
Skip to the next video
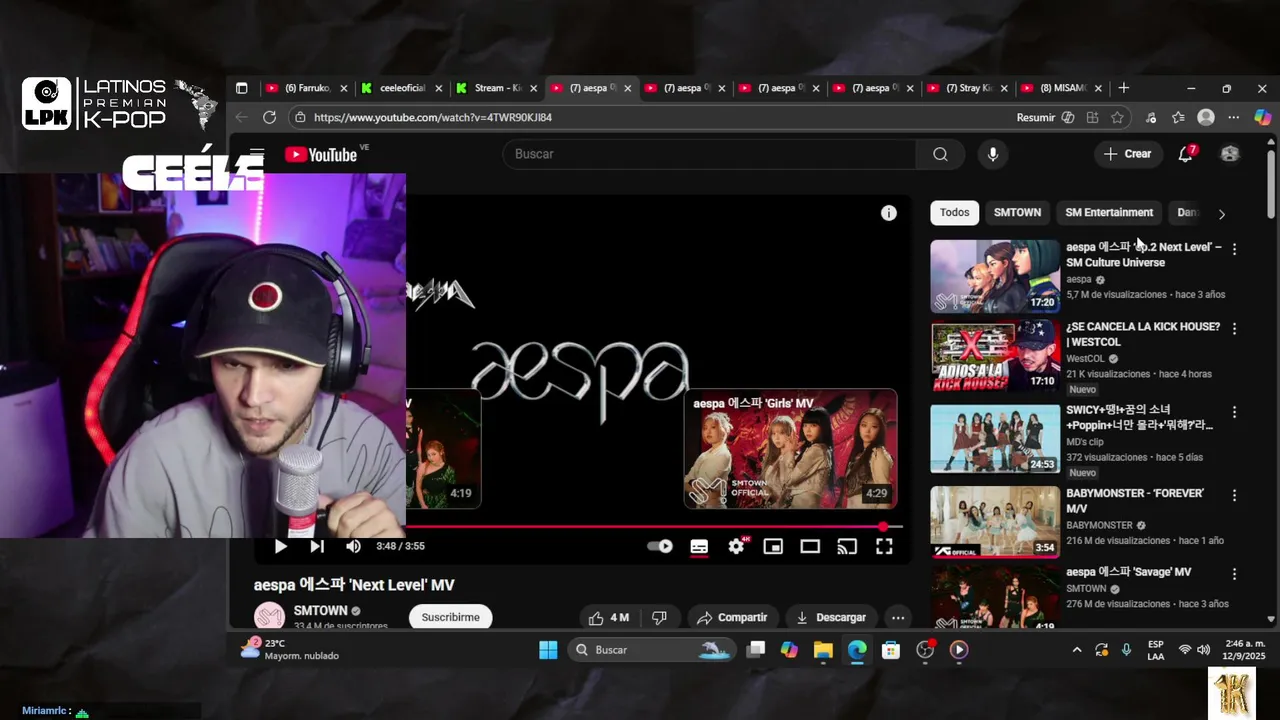[317, 546]
